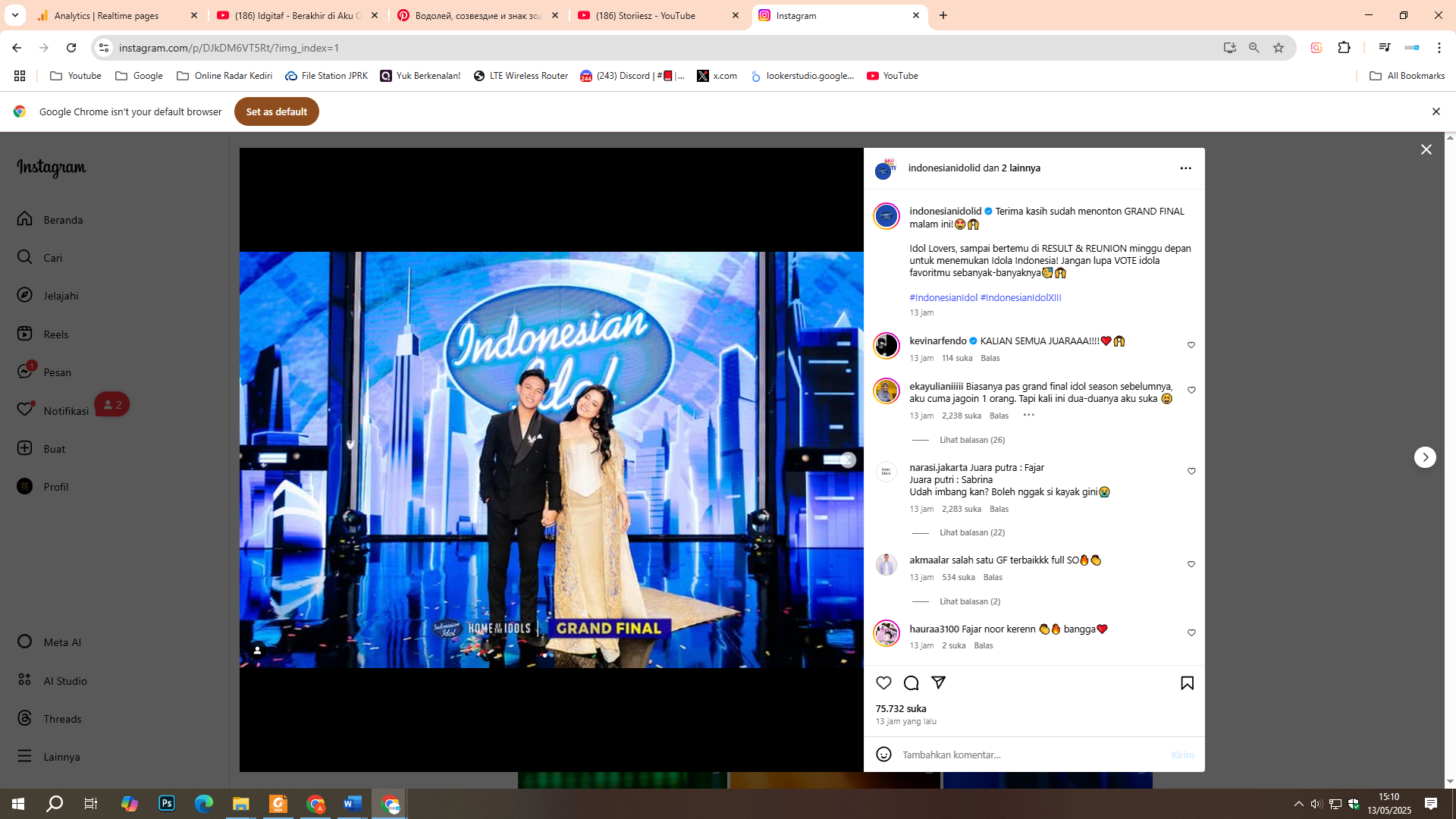
Task: Open Beranda in Instagram sidebar
Action: click(x=50, y=220)
